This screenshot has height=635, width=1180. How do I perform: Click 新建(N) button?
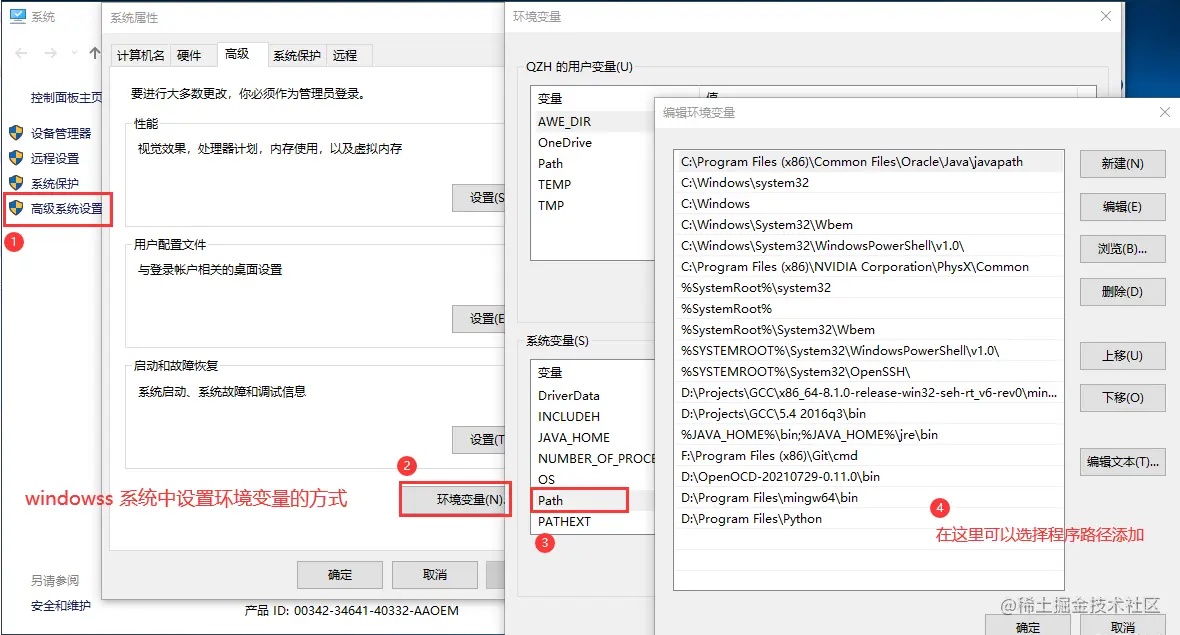1122,163
